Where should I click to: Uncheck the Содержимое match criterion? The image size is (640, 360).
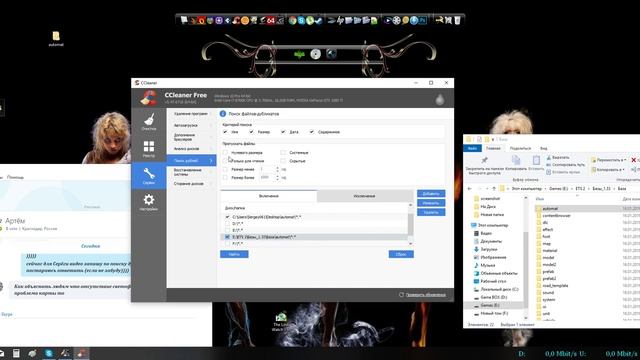[x=311, y=132]
